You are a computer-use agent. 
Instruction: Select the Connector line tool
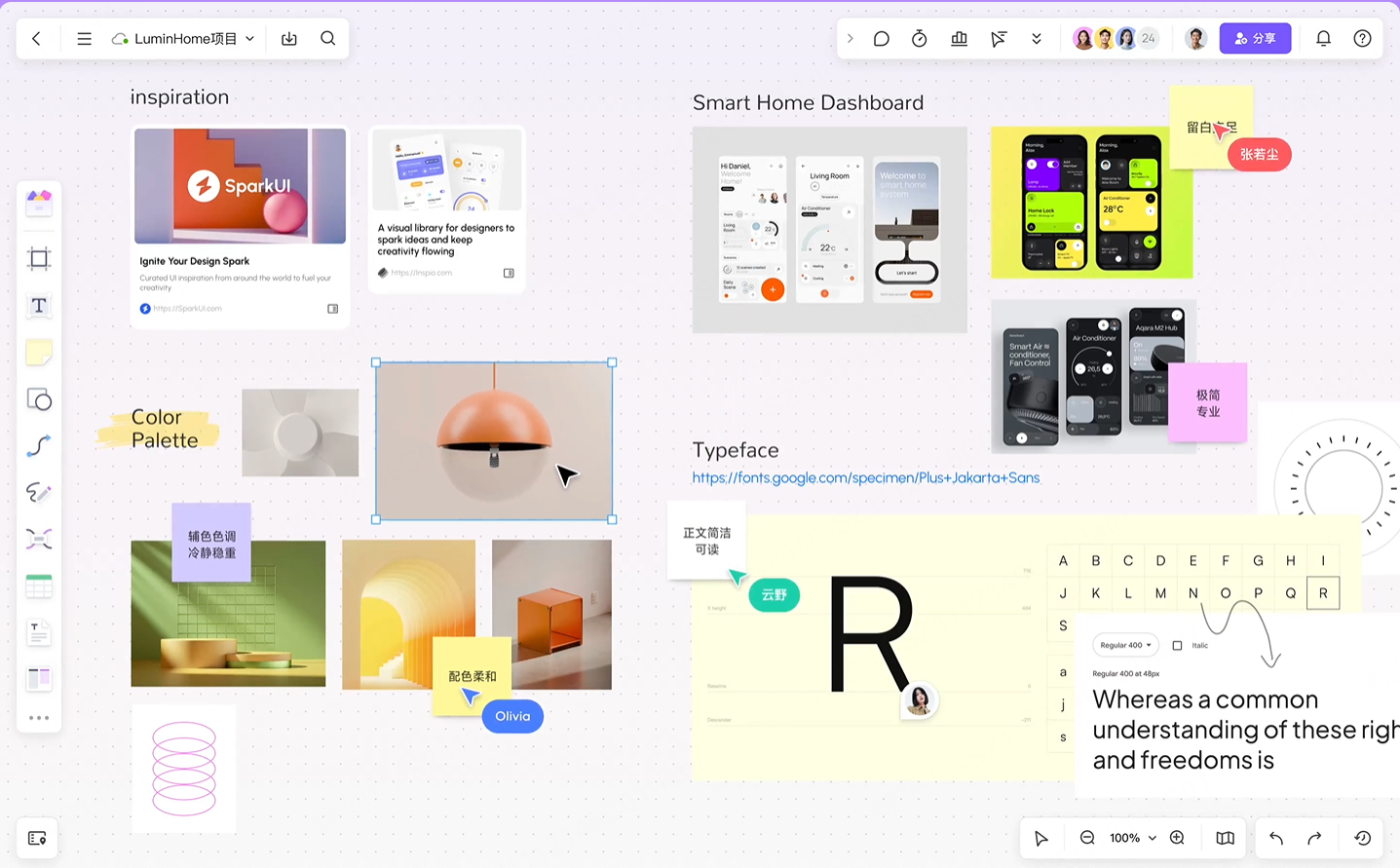[39, 446]
